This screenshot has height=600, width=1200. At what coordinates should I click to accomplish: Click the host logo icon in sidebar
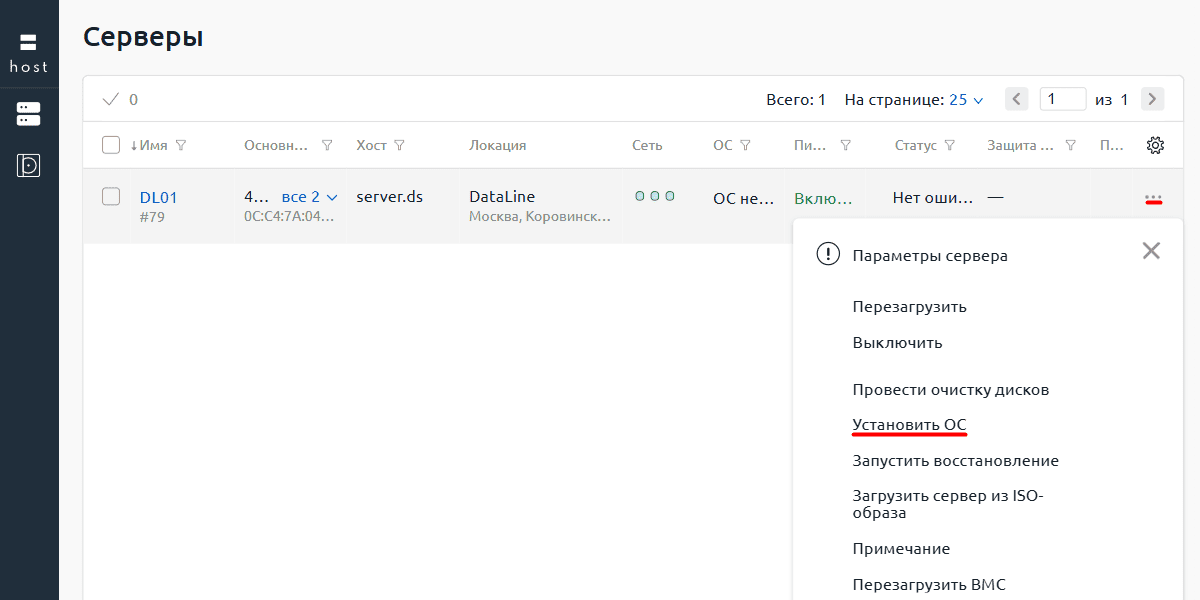[28, 52]
